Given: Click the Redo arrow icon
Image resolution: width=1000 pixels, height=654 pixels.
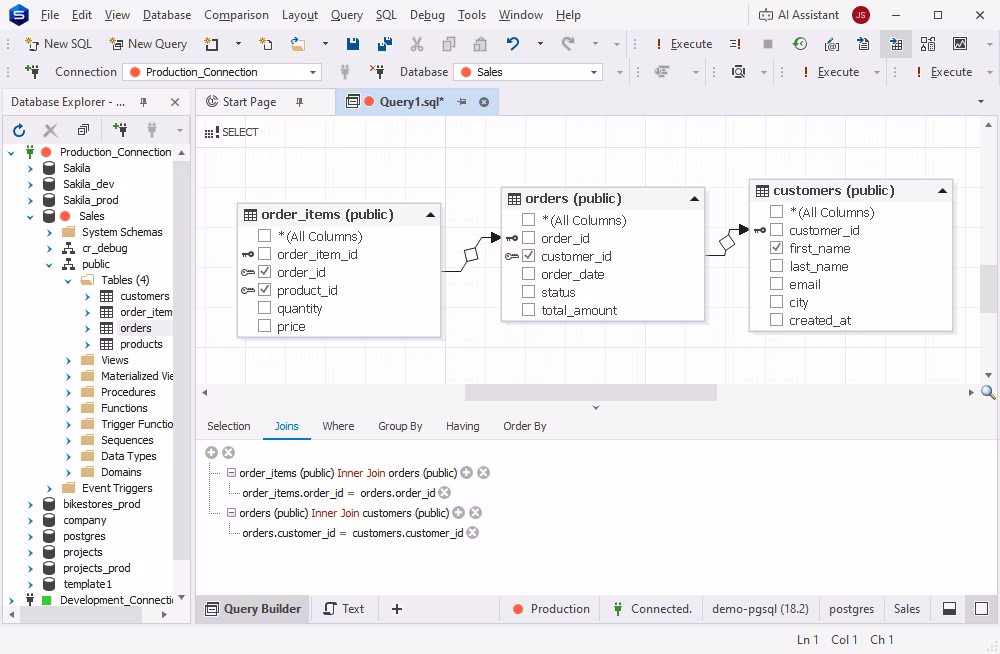Looking at the screenshot, I should (568, 44).
